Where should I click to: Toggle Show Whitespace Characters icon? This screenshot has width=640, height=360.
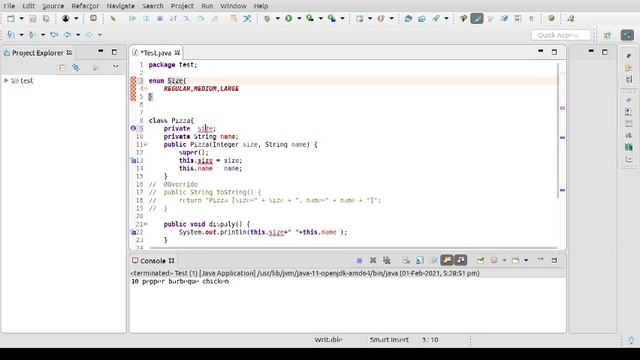pyautogui.click(x=531, y=18)
